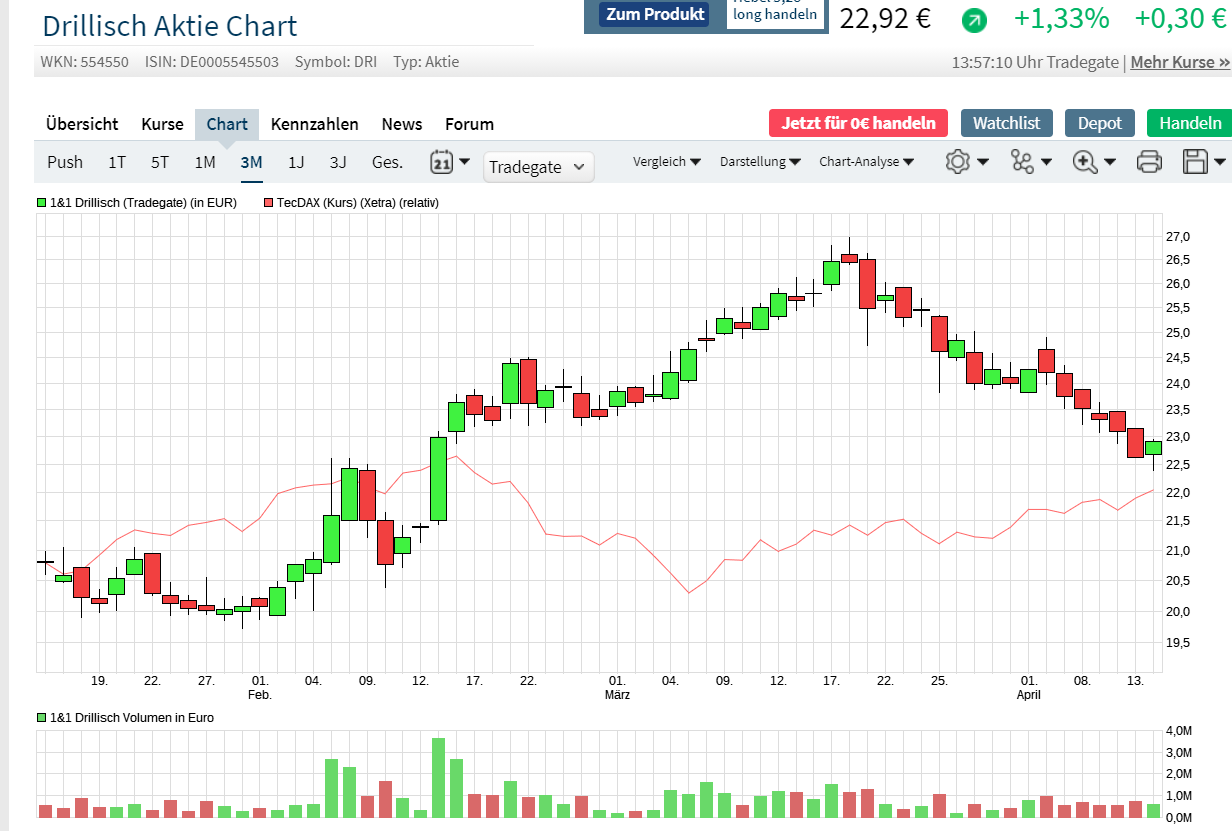Viewport: 1232px width, 831px height.
Task: Click the 1&1 Drillisch Volumen in Euro label
Action: [x=132, y=718]
